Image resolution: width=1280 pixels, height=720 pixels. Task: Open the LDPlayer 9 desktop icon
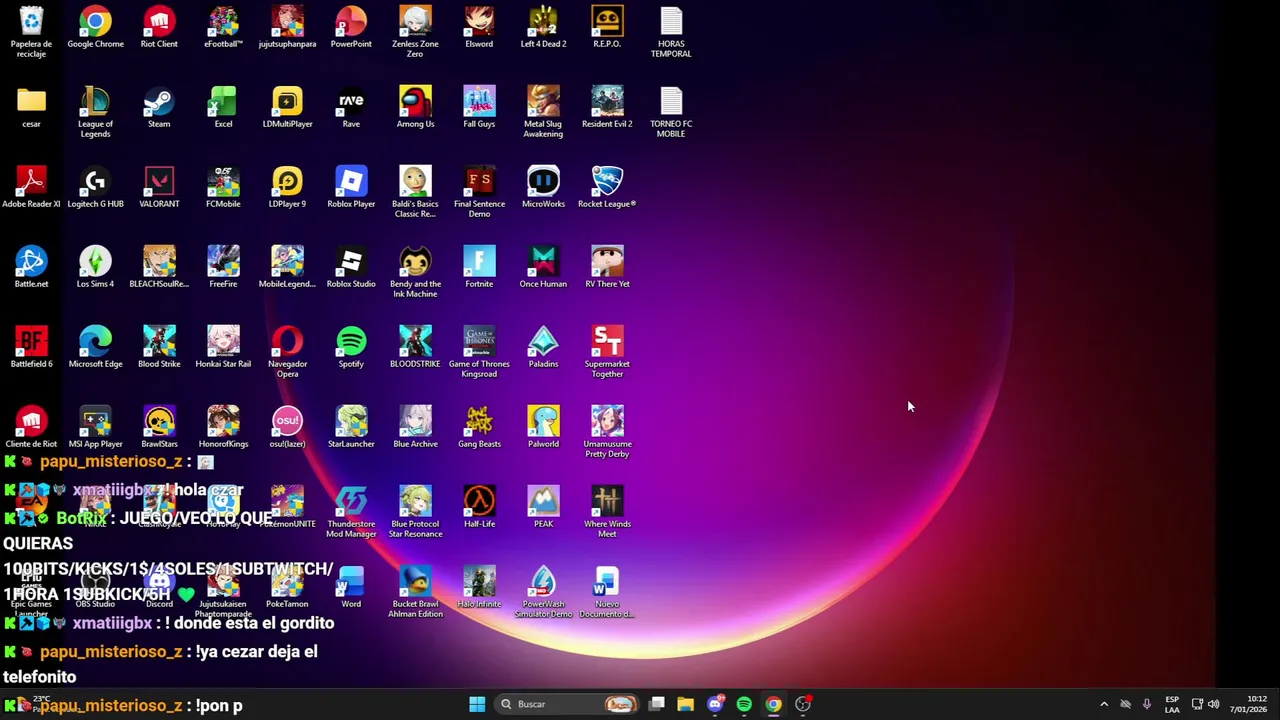tap(287, 187)
